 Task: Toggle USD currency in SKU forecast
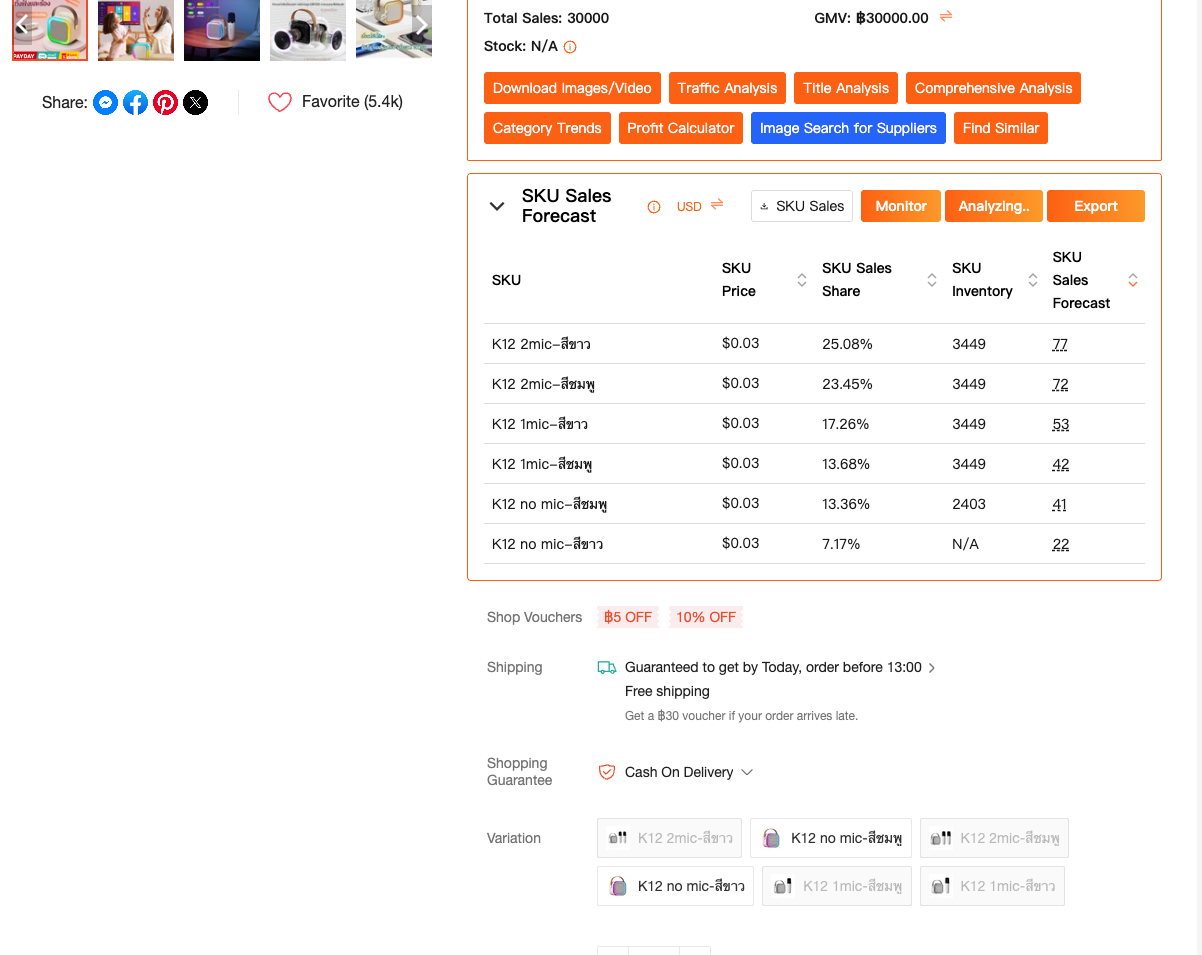point(717,205)
